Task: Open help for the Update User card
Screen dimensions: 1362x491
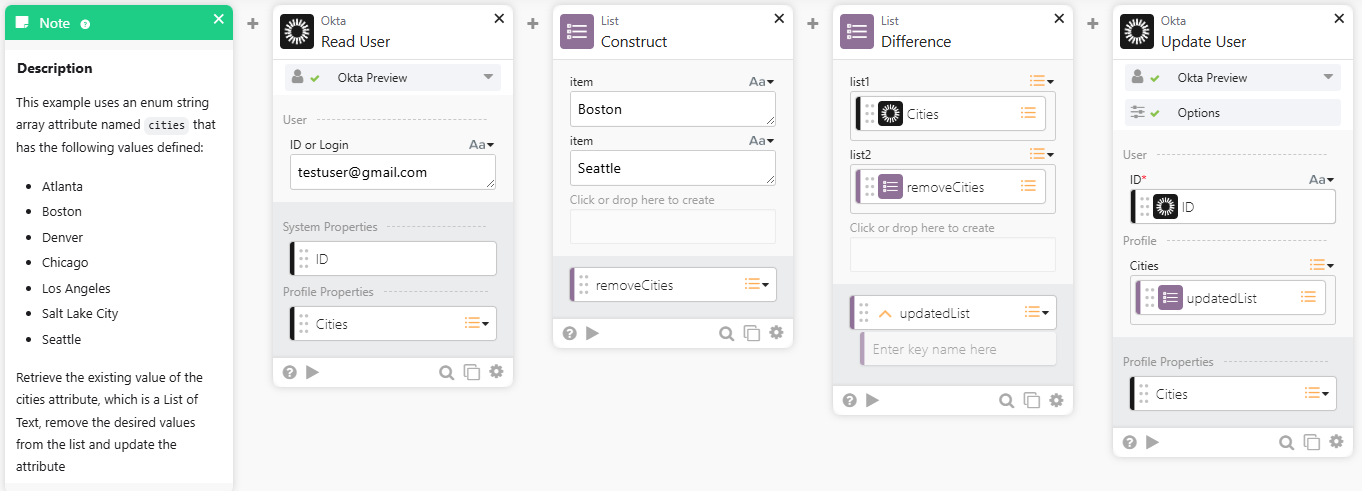Action: click(1129, 442)
